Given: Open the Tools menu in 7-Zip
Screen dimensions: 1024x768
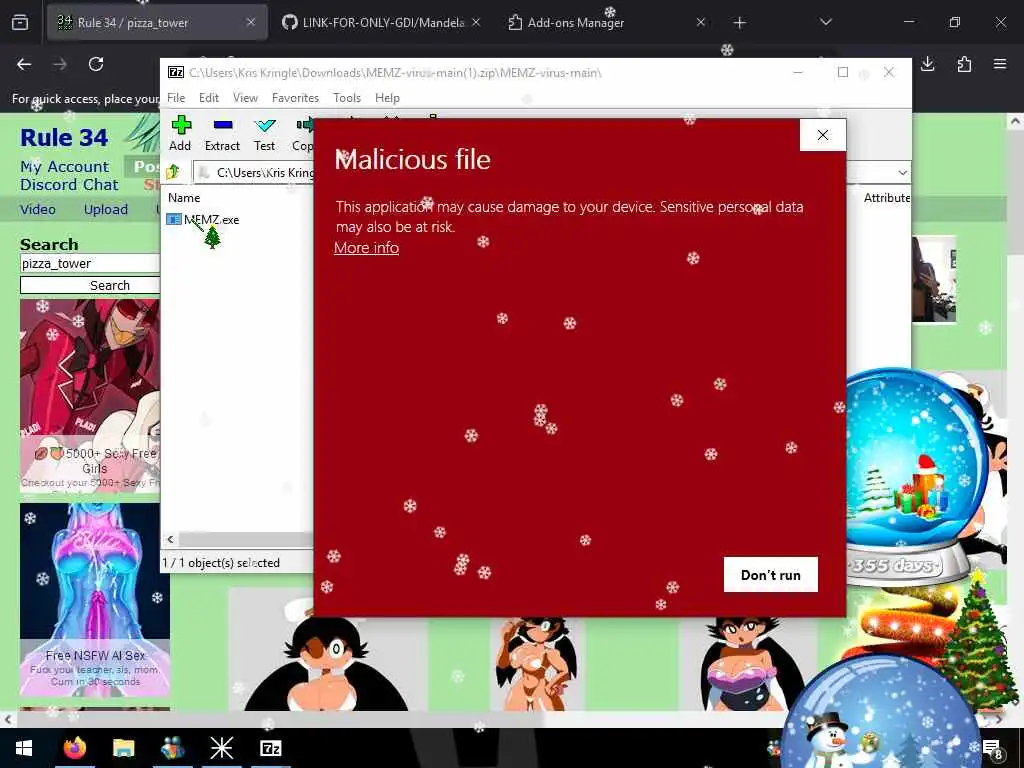Looking at the screenshot, I should pyautogui.click(x=347, y=97).
